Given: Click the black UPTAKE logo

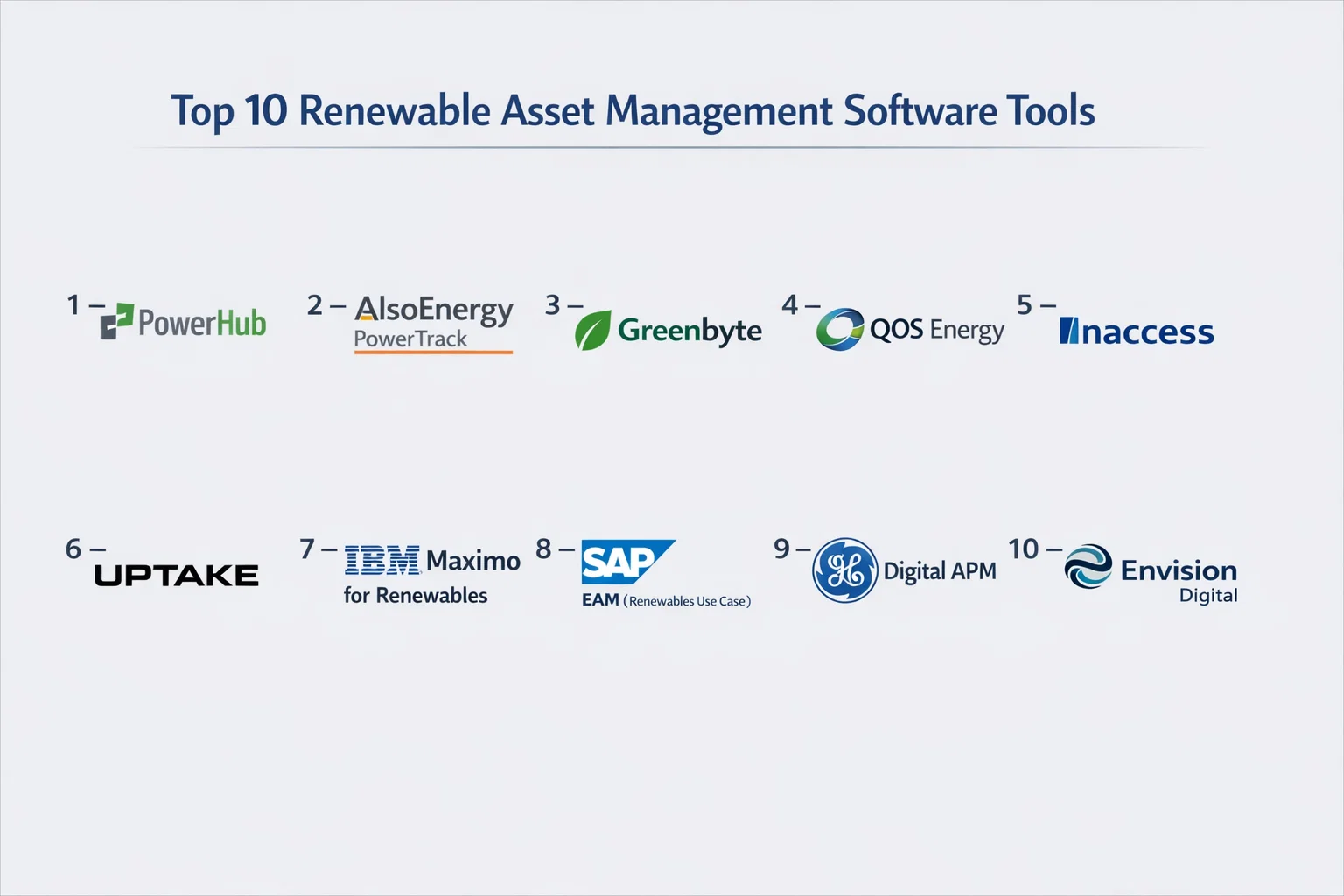Looking at the screenshot, I should pyautogui.click(x=176, y=575).
